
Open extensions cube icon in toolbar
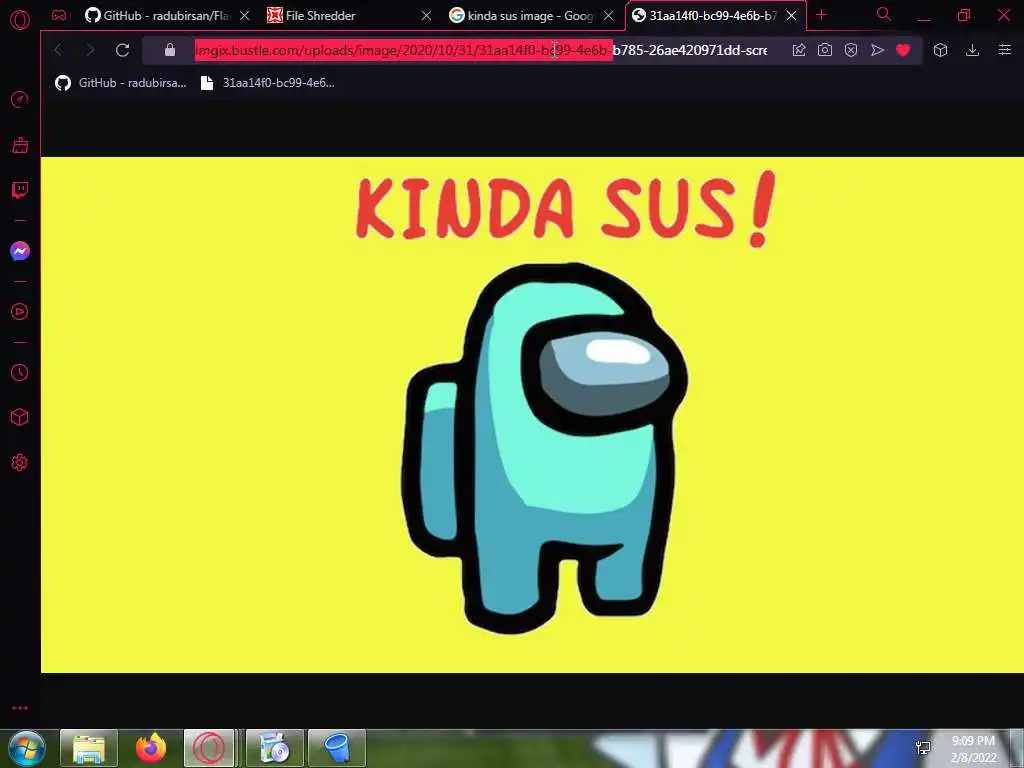tap(940, 50)
